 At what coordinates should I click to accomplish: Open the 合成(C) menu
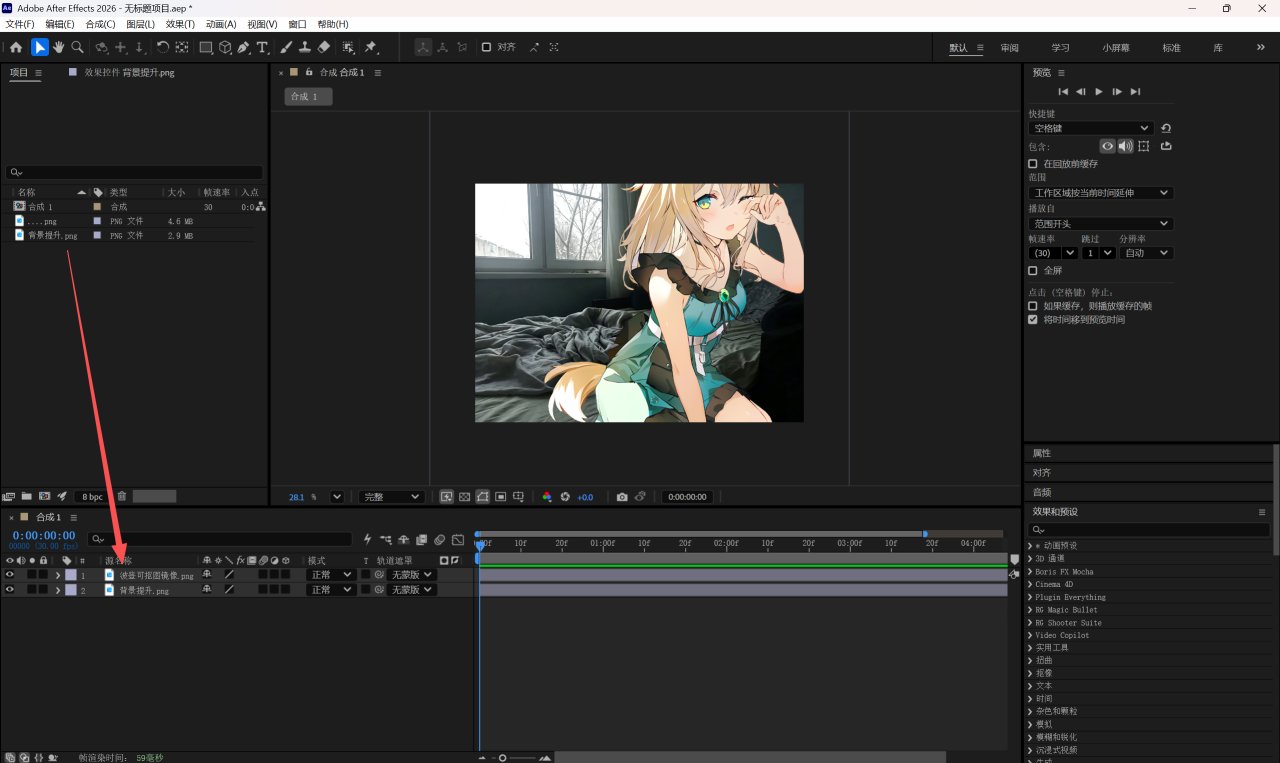click(x=100, y=24)
